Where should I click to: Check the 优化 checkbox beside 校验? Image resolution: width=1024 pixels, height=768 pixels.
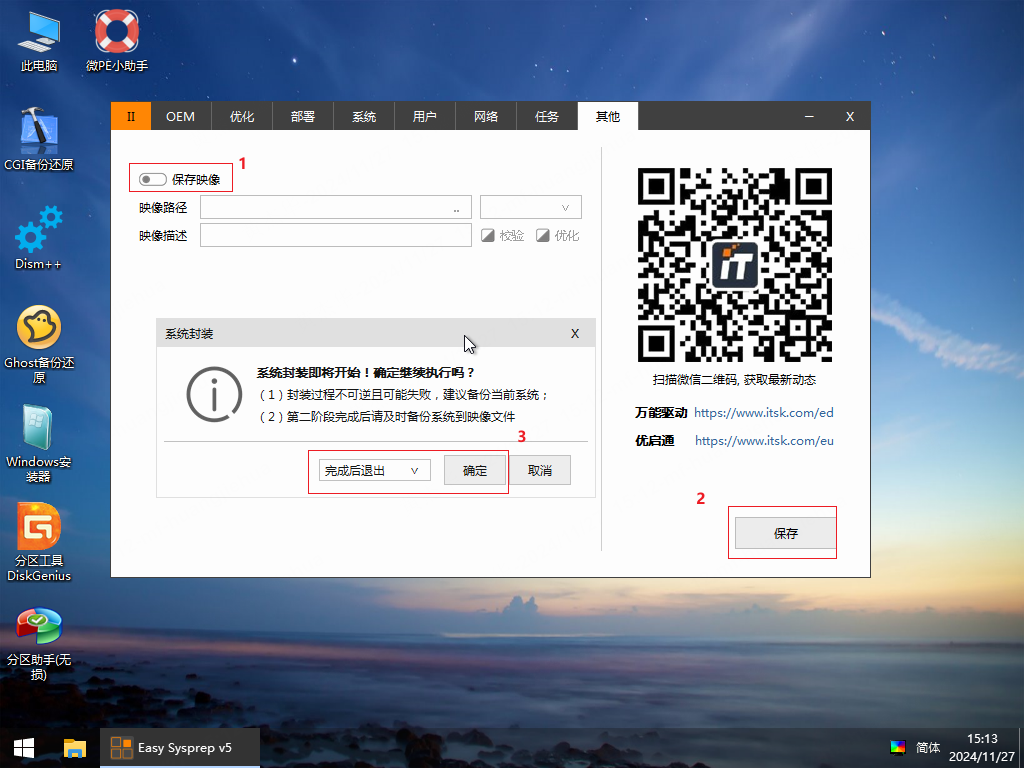(x=543, y=236)
